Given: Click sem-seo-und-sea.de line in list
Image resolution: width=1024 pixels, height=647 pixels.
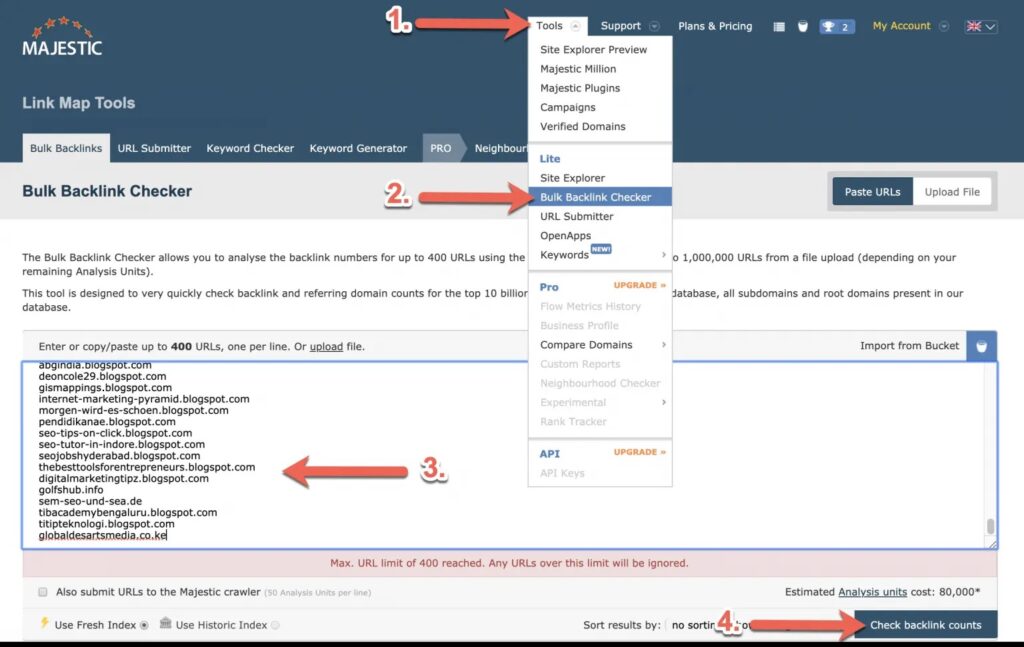Looking at the screenshot, I should coord(90,501).
